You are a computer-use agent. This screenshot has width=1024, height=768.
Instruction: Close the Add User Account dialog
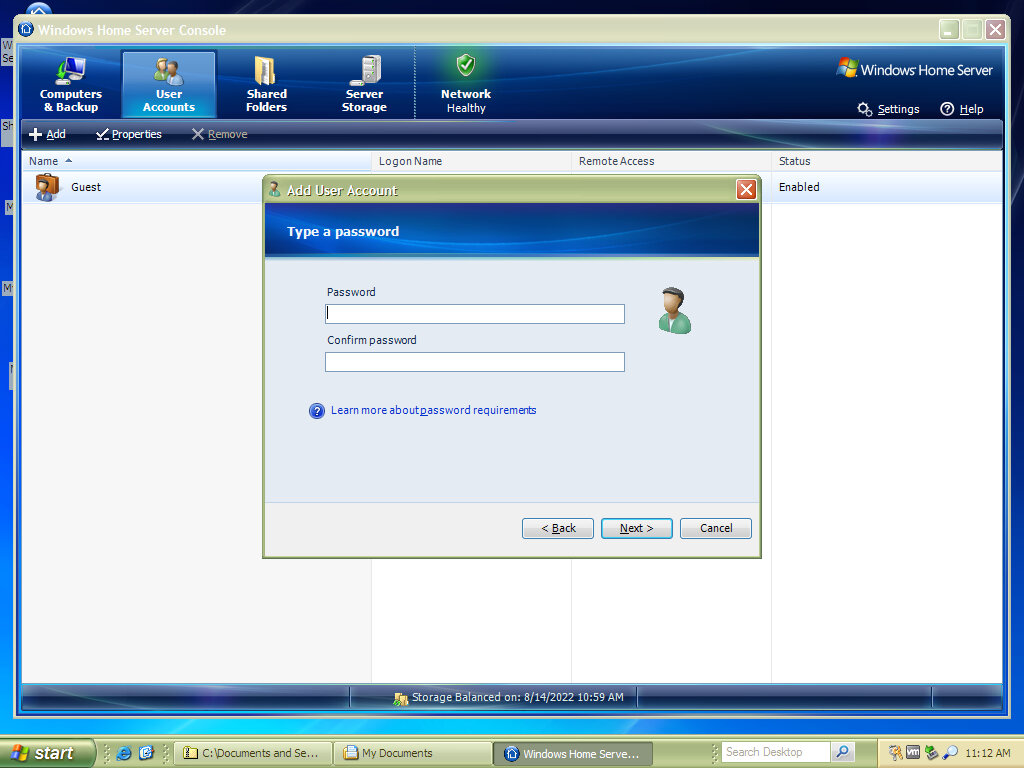click(746, 190)
